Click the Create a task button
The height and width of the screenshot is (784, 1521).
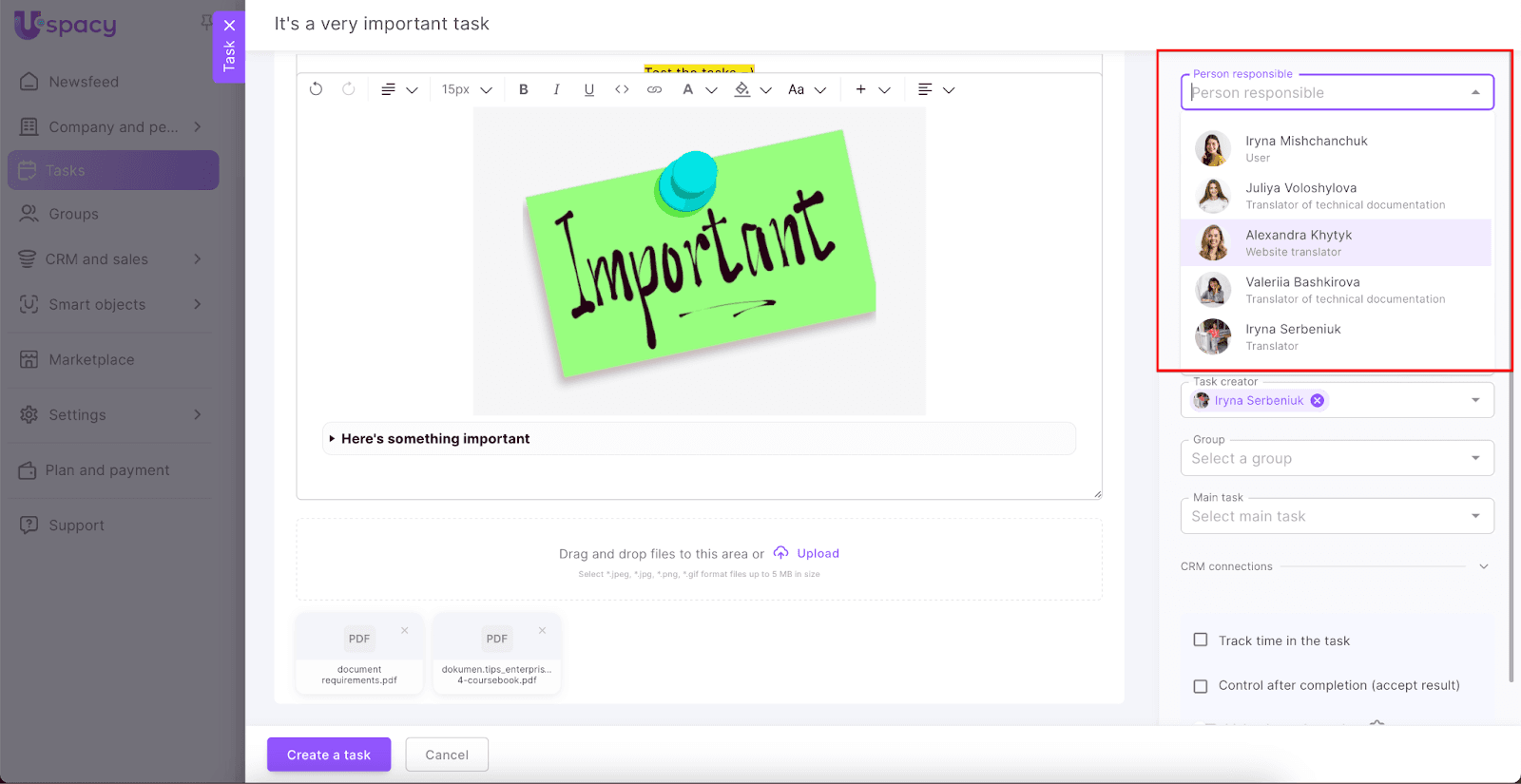329,755
